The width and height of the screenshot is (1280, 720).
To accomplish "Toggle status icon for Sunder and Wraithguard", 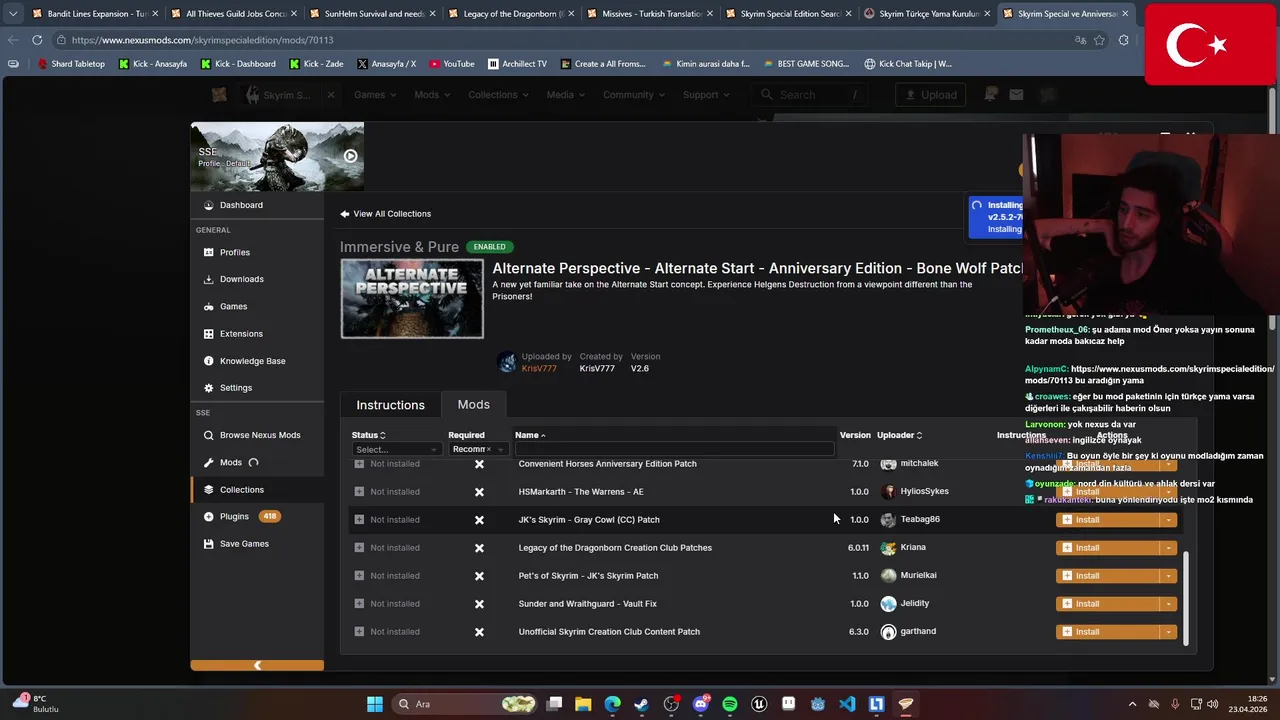I will tap(359, 604).
